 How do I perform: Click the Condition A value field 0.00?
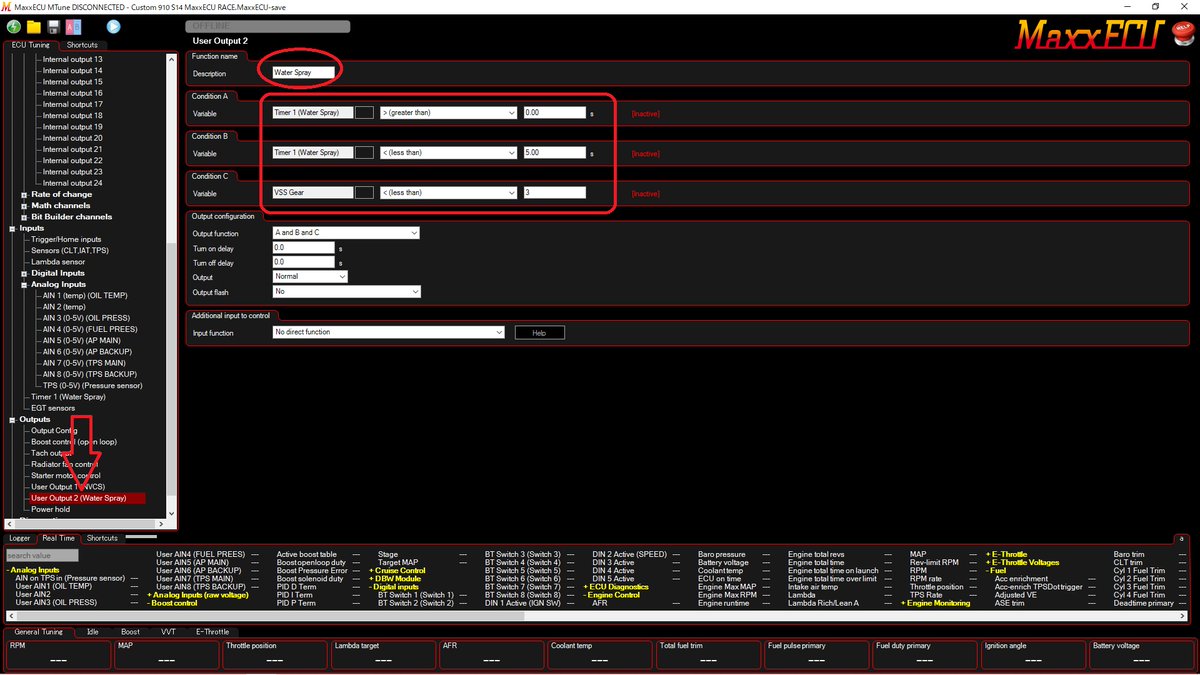click(x=554, y=113)
